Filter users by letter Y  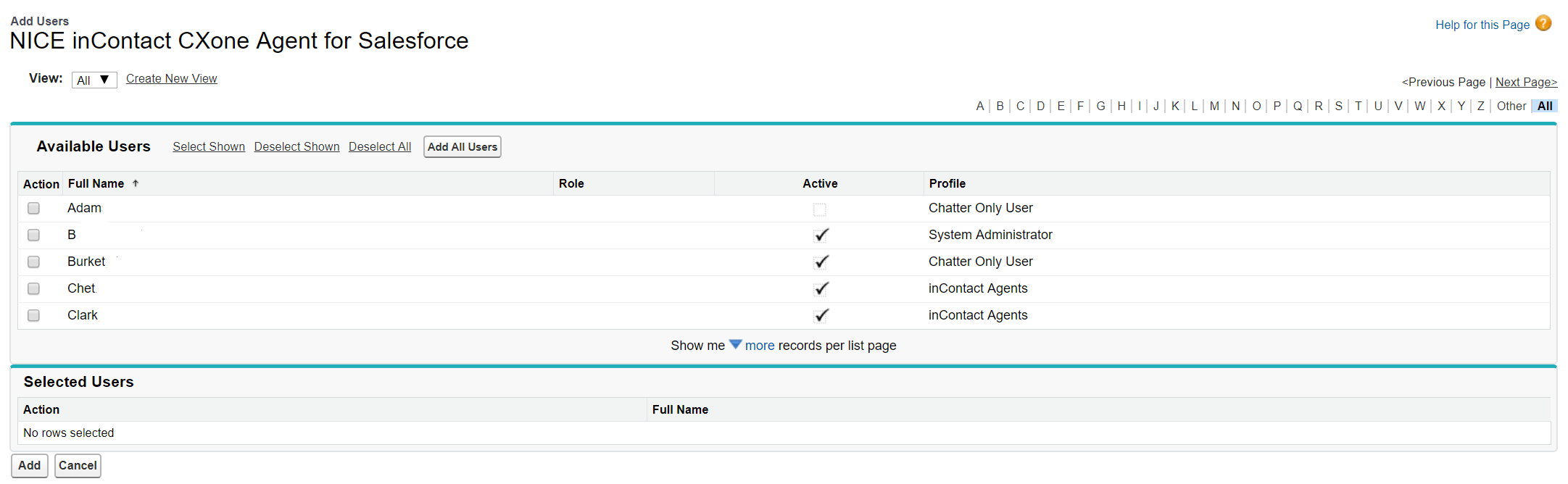pyautogui.click(x=1461, y=106)
